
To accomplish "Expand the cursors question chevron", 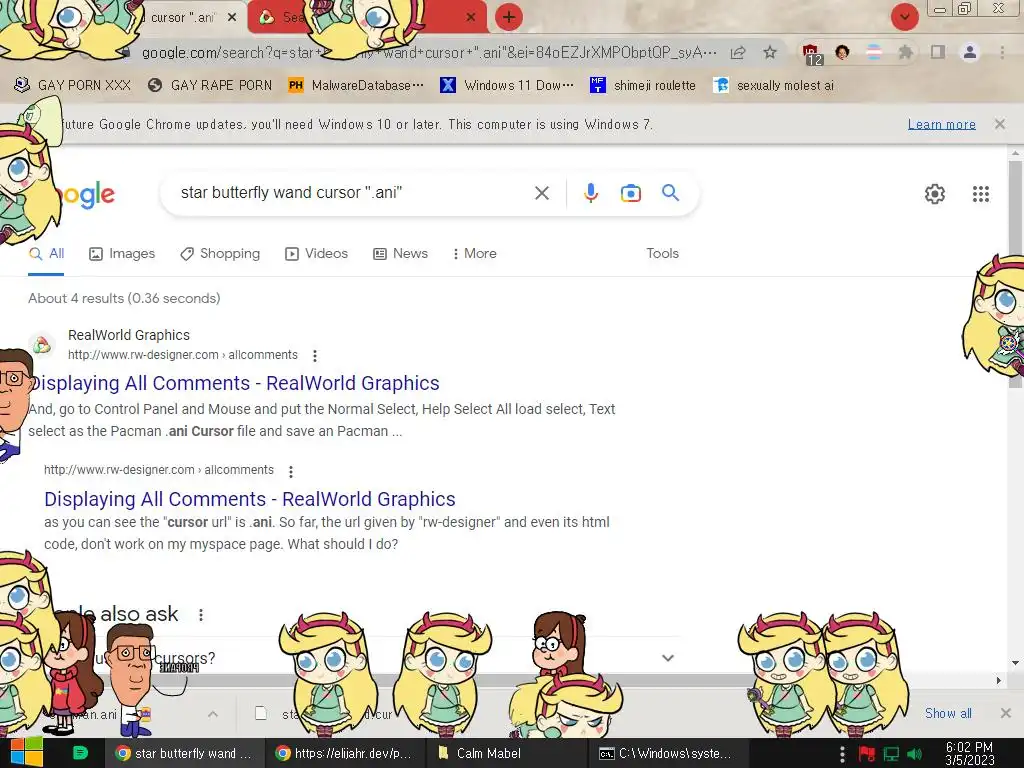I will point(667,658).
